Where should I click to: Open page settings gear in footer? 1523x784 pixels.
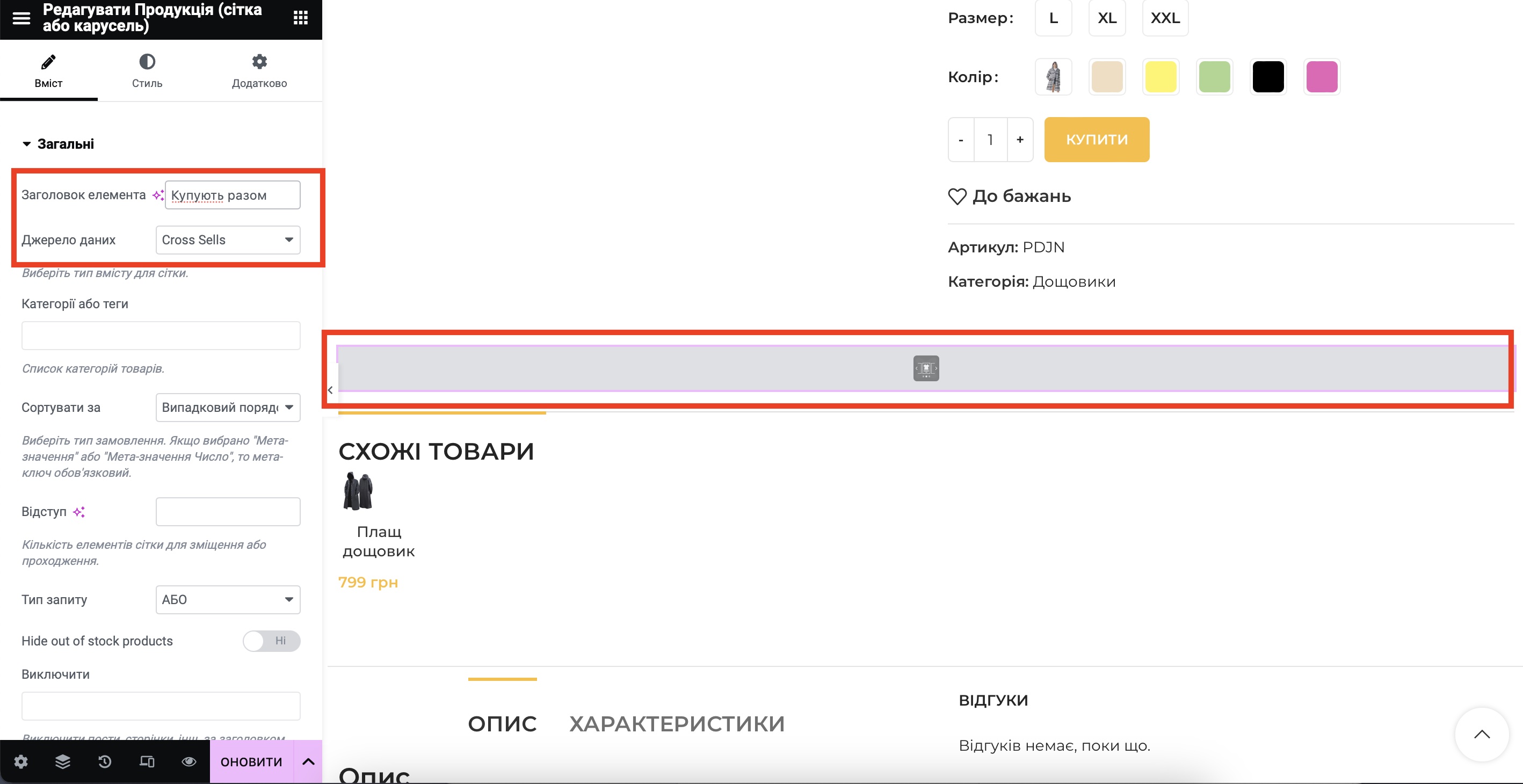pyautogui.click(x=21, y=761)
